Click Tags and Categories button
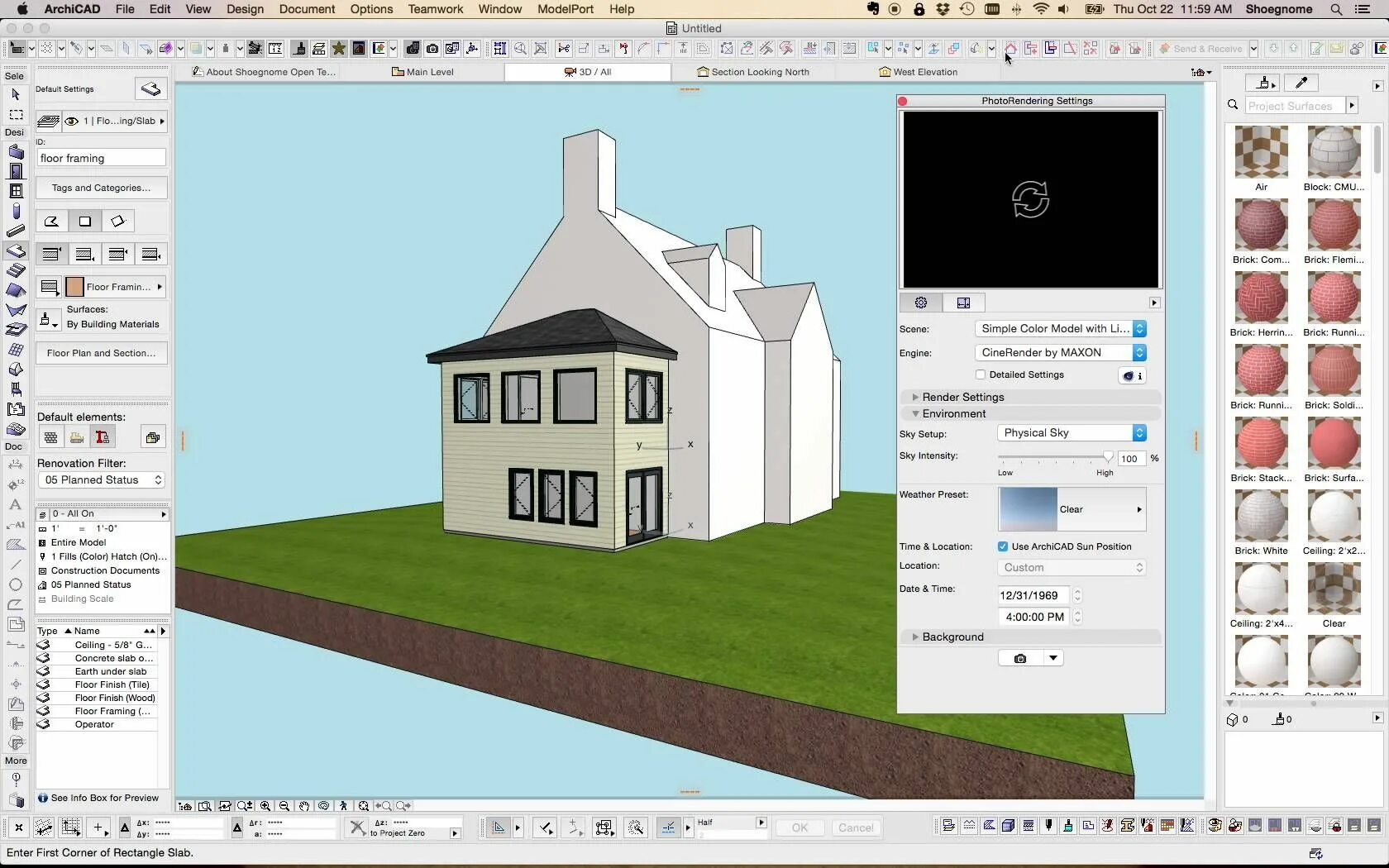The image size is (1389, 868). [x=102, y=188]
